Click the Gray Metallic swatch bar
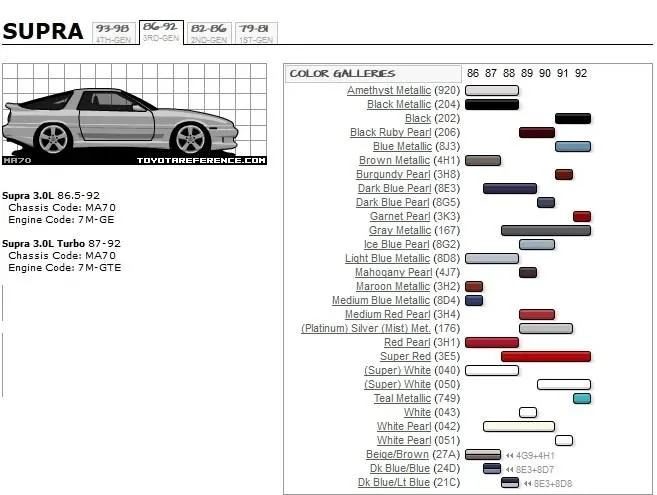The height and width of the screenshot is (495, 657). (546, 231)
